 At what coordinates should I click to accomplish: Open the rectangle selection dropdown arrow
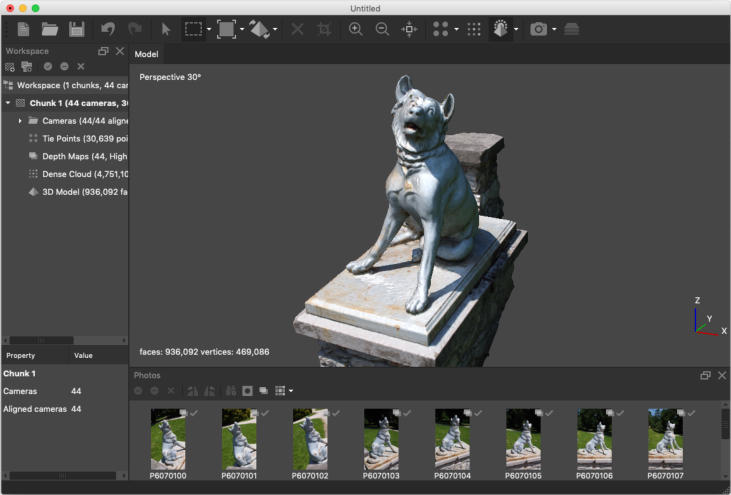point(209,30)
